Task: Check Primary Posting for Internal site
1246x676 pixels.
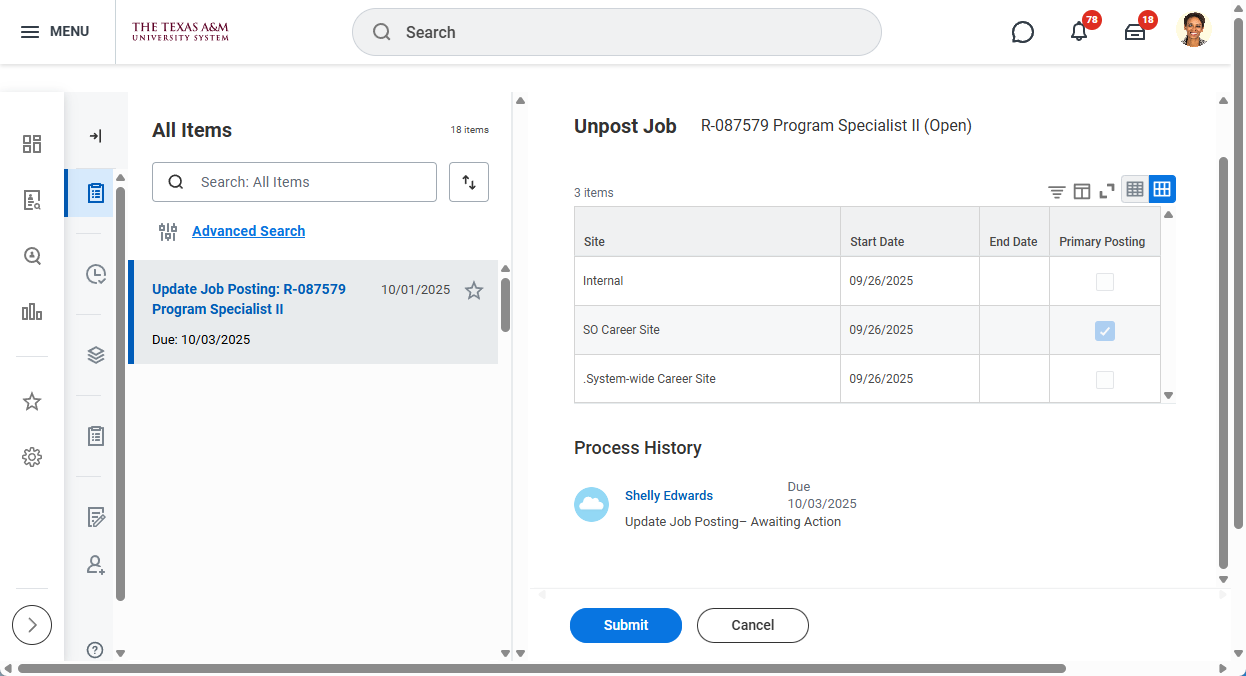Action: pyautogui.click(x=1104, y=282)
